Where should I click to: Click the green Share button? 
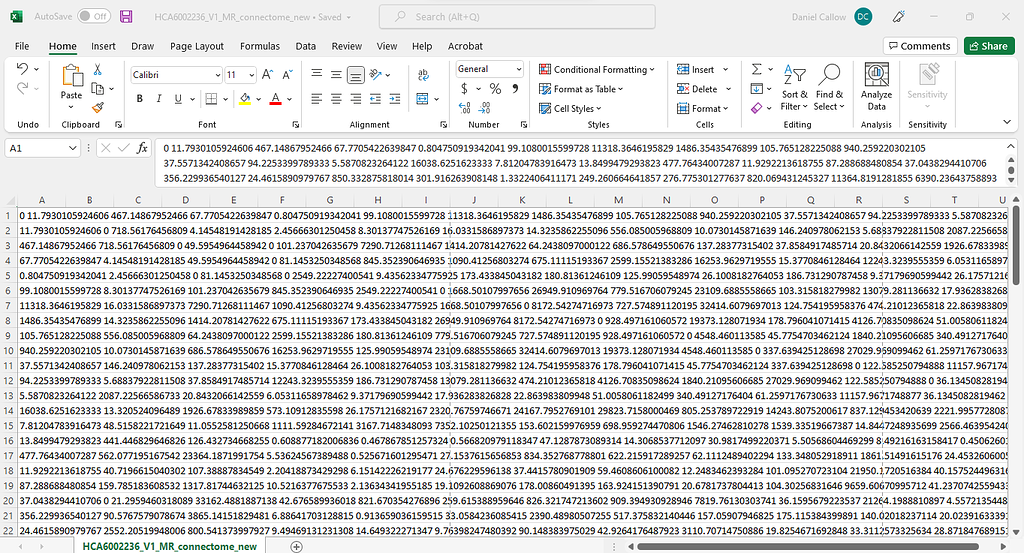coord(988,46)
